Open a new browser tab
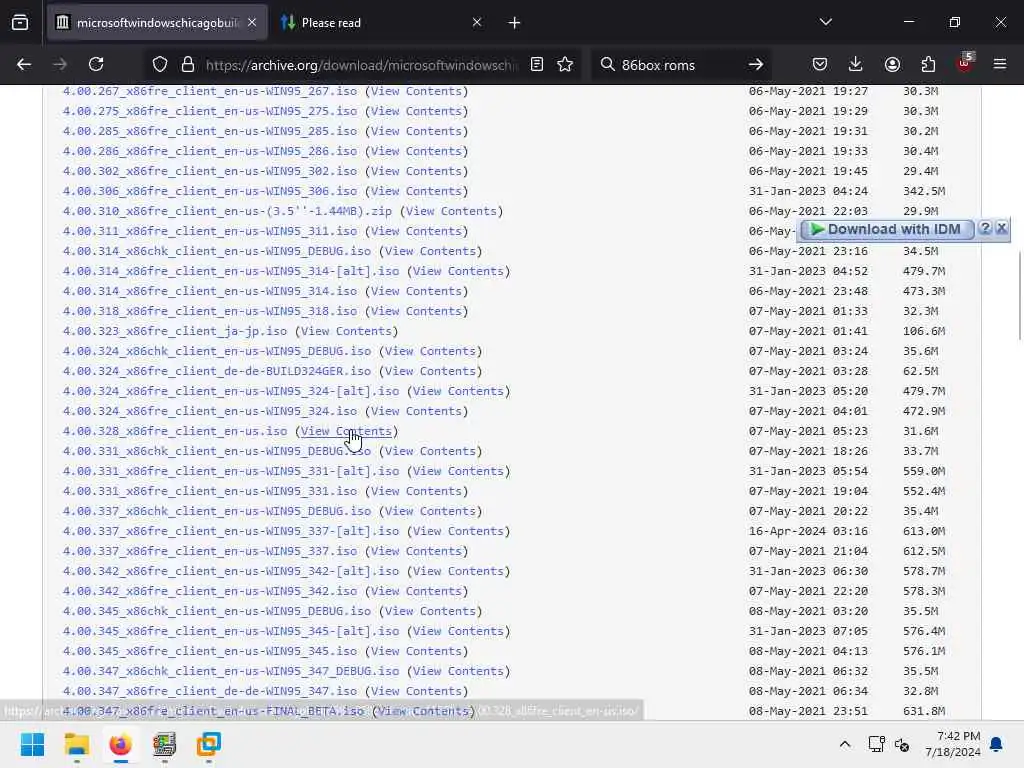1024x768 pixels. click(x=515, y=23)
